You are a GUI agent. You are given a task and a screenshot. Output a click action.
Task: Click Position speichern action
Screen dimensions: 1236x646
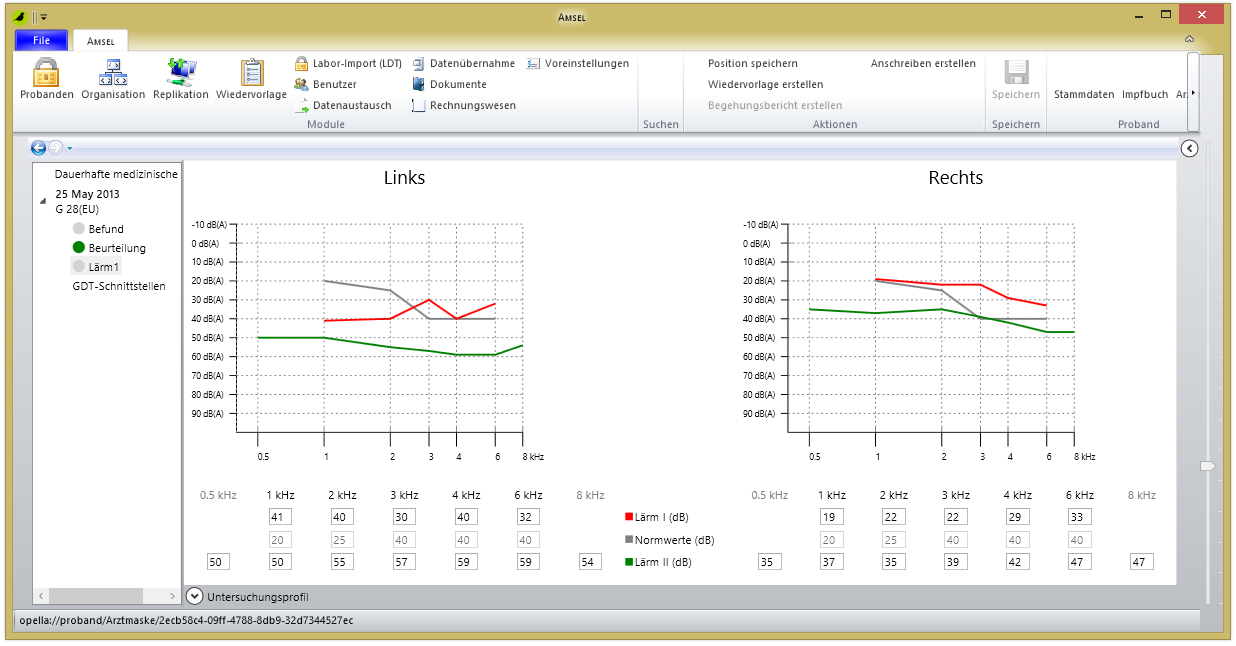tap(752, 63)
